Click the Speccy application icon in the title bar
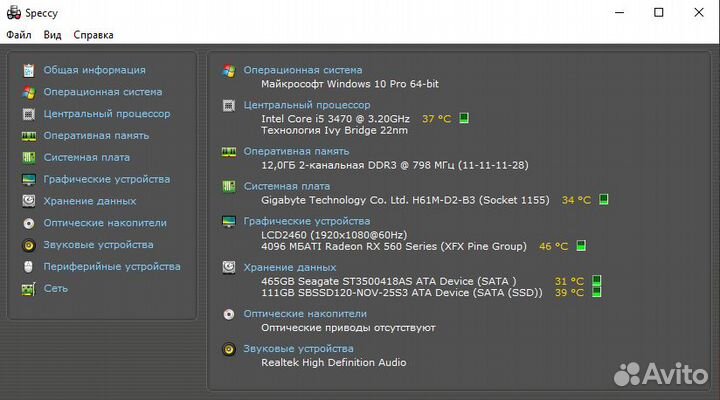 [14, 12]
